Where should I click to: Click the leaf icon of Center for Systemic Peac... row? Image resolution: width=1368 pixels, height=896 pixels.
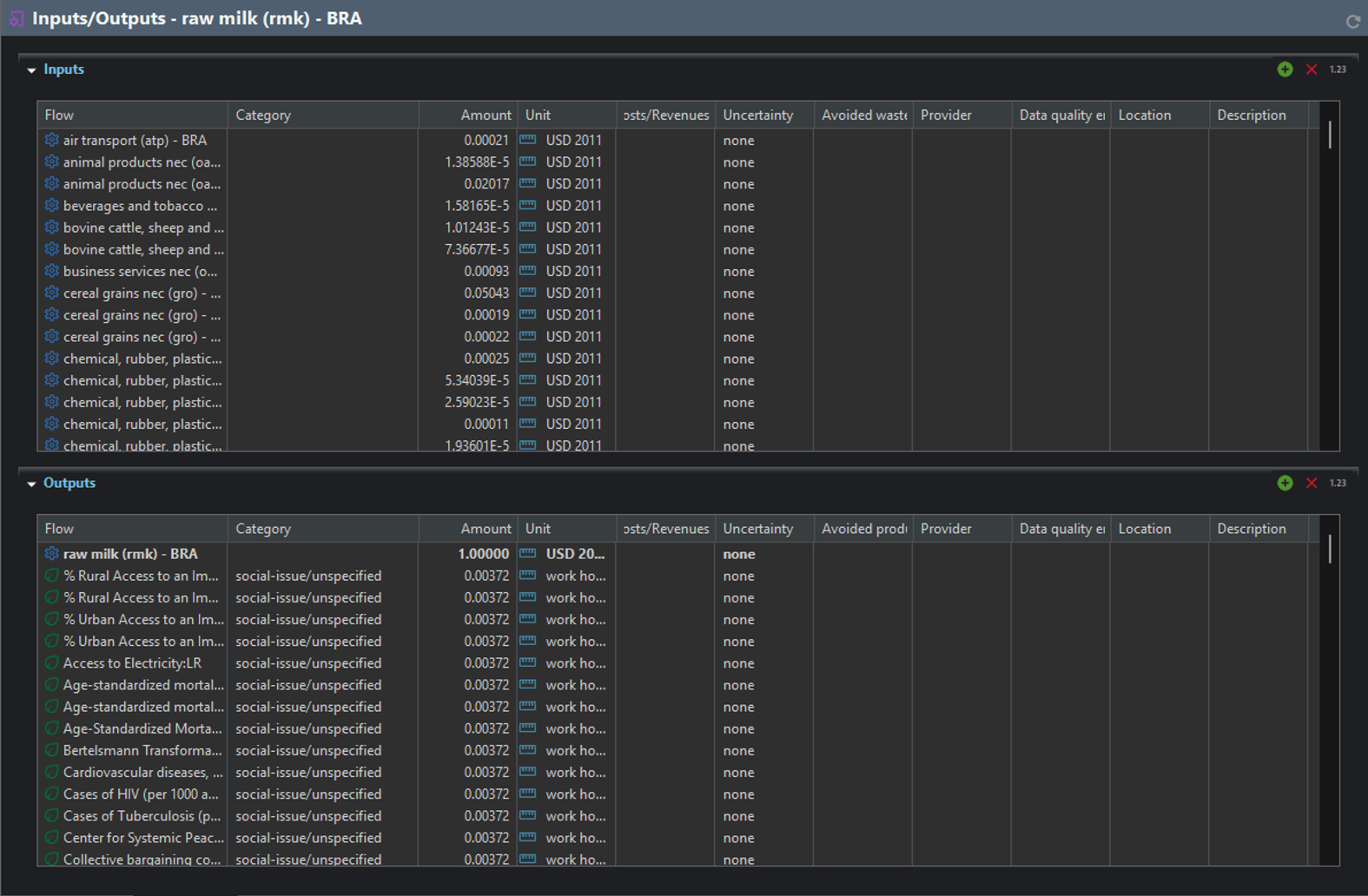pyautogui.click(x=52, y=838)
